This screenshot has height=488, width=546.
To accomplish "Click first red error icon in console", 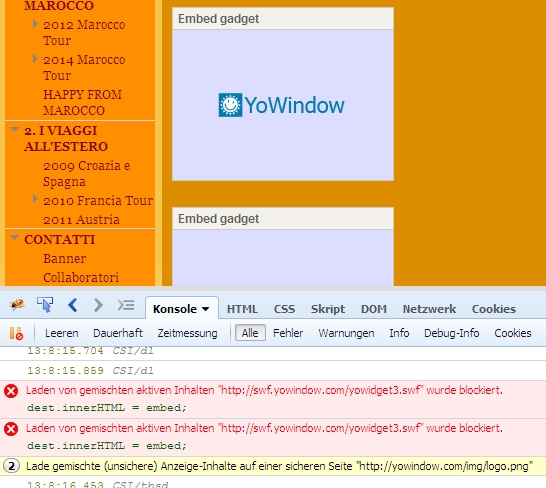I will (x=11, y=391).
